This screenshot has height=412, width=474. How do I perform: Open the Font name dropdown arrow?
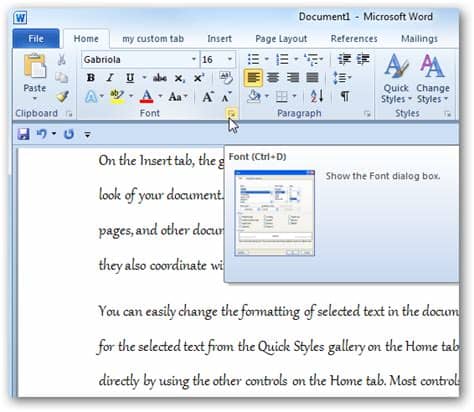194,59
